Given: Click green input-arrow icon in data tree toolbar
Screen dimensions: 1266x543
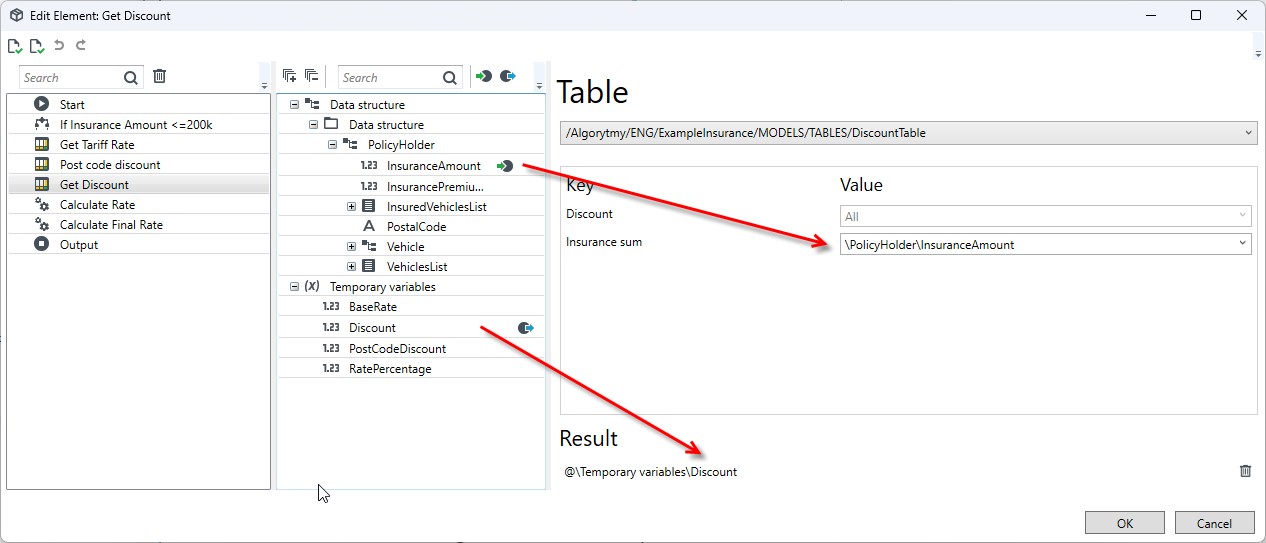Looking at the screenshot, I should pyautogui.click(x=483, y=76).
